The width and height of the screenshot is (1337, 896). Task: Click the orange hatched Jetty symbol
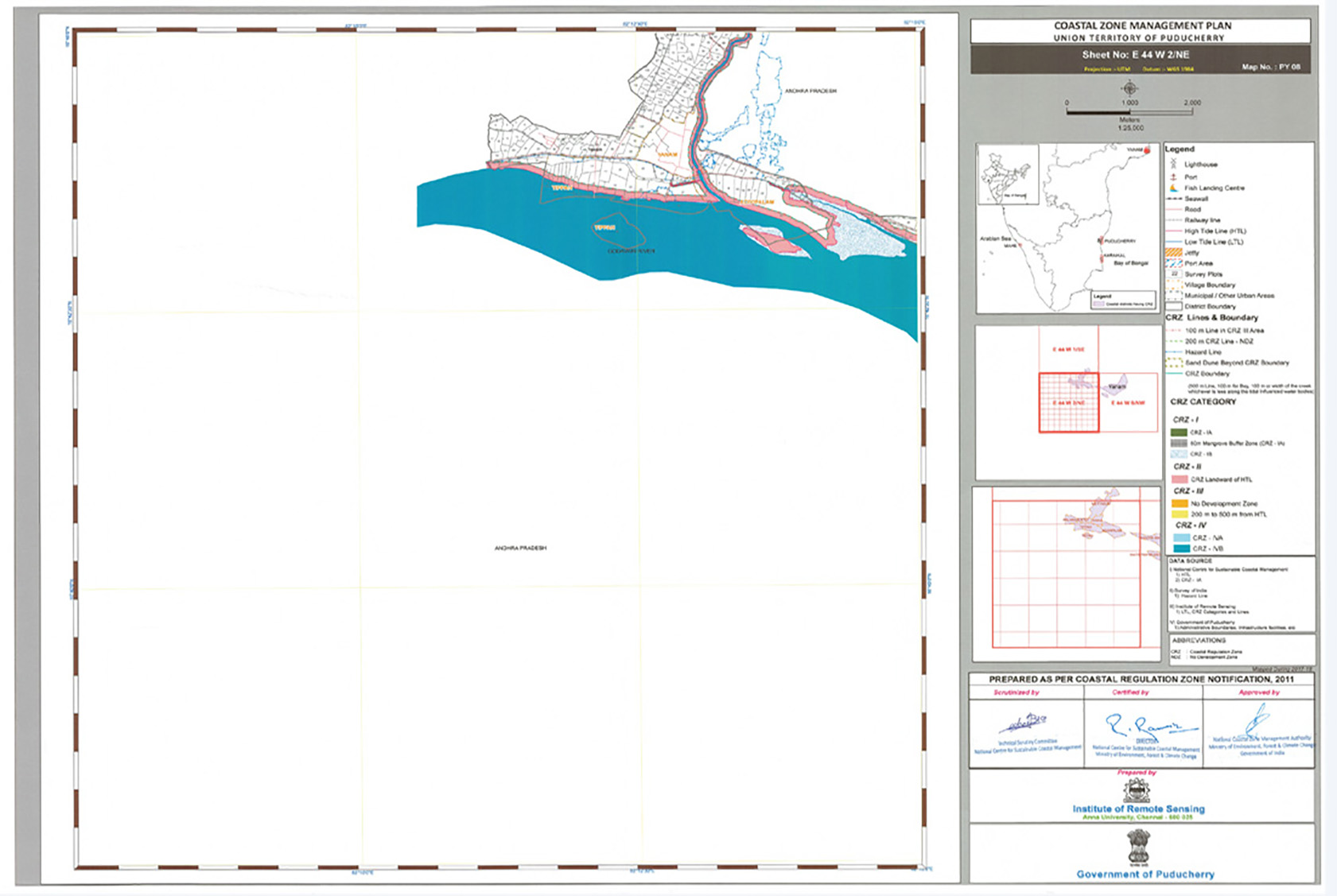pos(1173,252)
